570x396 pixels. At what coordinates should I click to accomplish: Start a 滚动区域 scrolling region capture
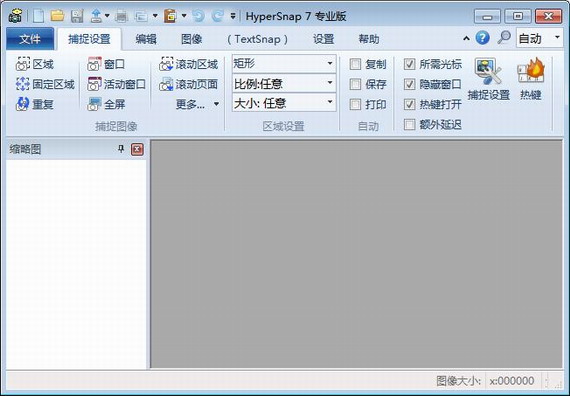coord(188,64)
